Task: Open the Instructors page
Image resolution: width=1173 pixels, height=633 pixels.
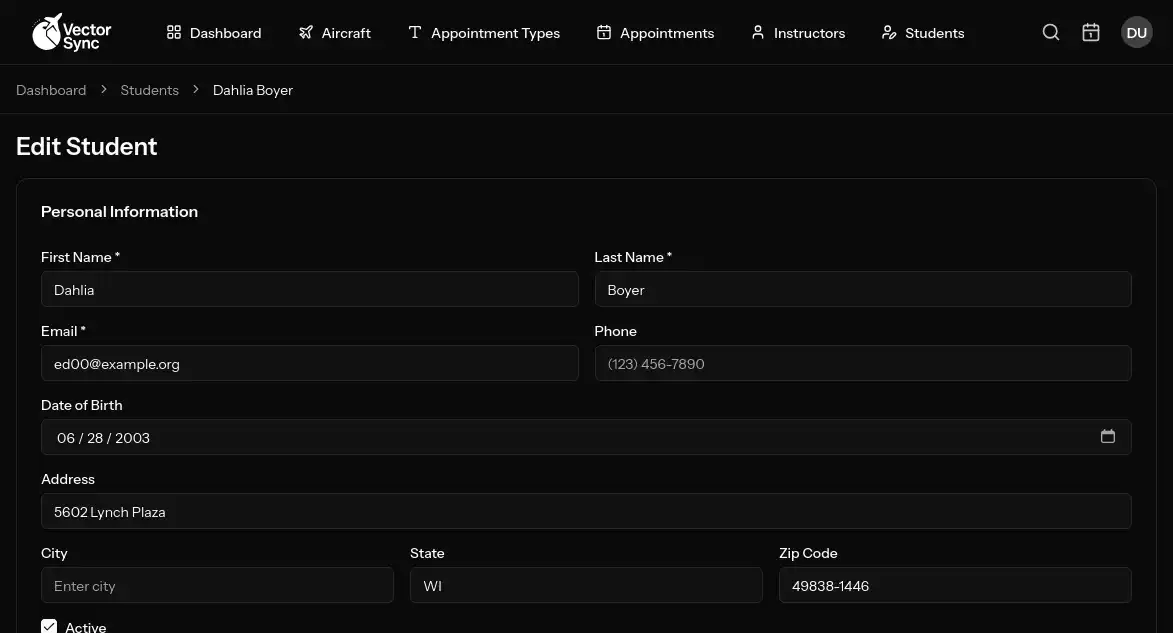Action: coord(797,33)
